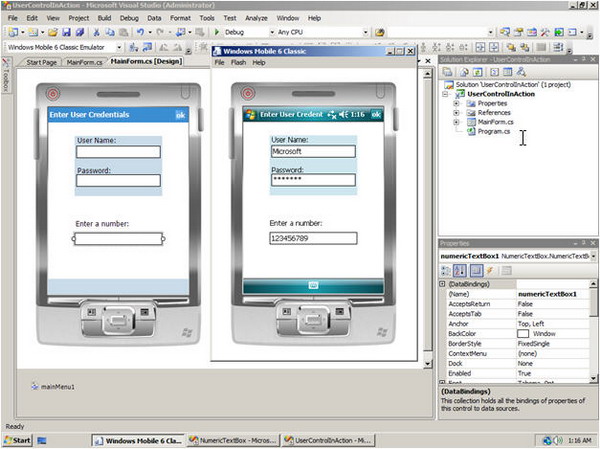Click Solution Explorer Show All Files icon

point(464,72)
